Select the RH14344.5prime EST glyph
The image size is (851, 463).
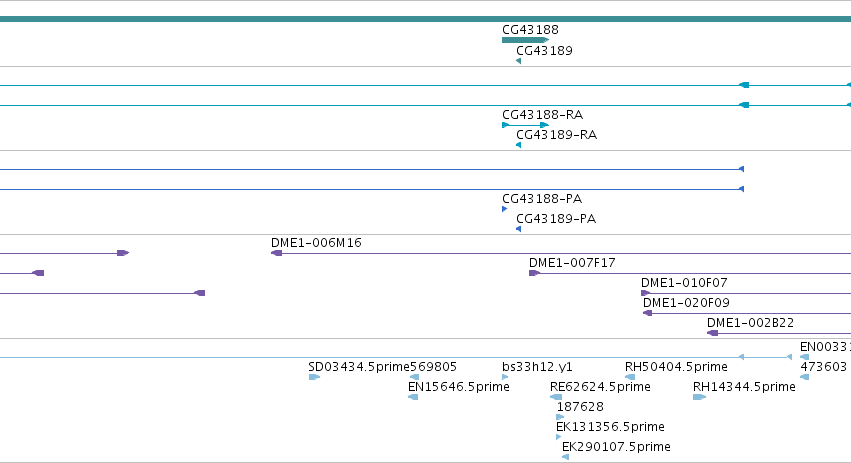pos(700,397)
